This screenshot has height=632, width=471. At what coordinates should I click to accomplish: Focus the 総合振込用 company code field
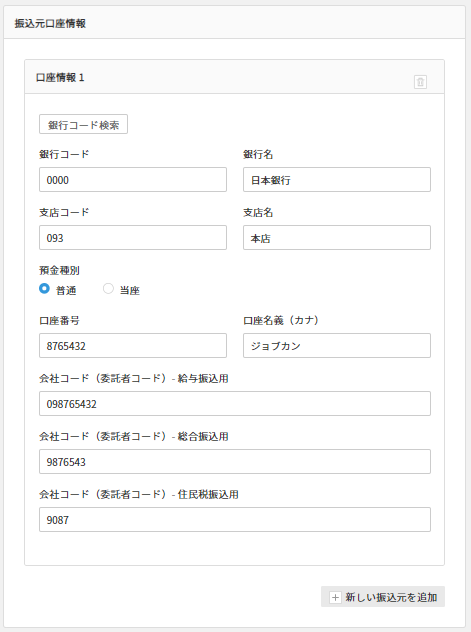coord(235,462)
